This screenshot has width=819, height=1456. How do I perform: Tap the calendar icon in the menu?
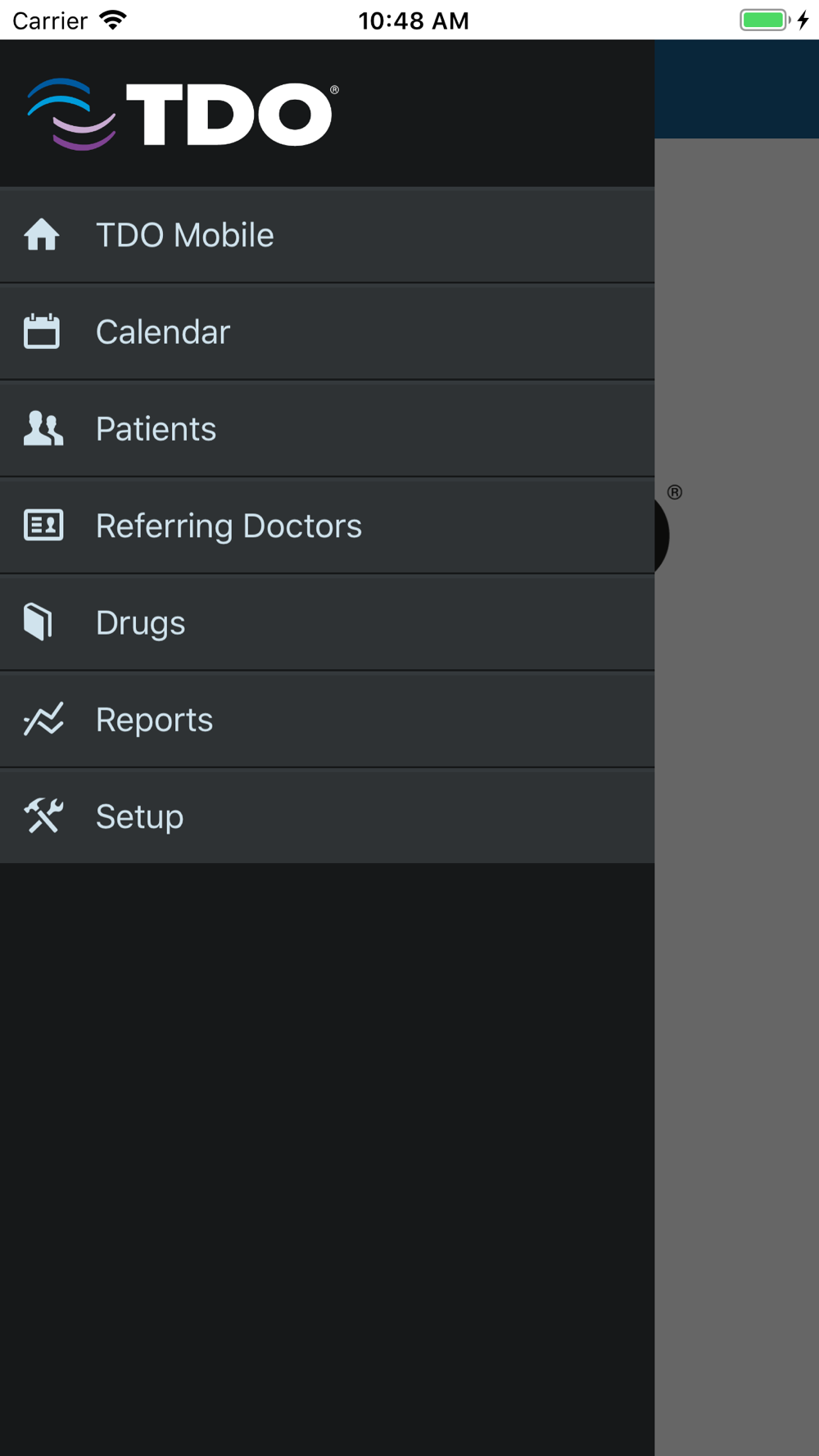[42, 332]
